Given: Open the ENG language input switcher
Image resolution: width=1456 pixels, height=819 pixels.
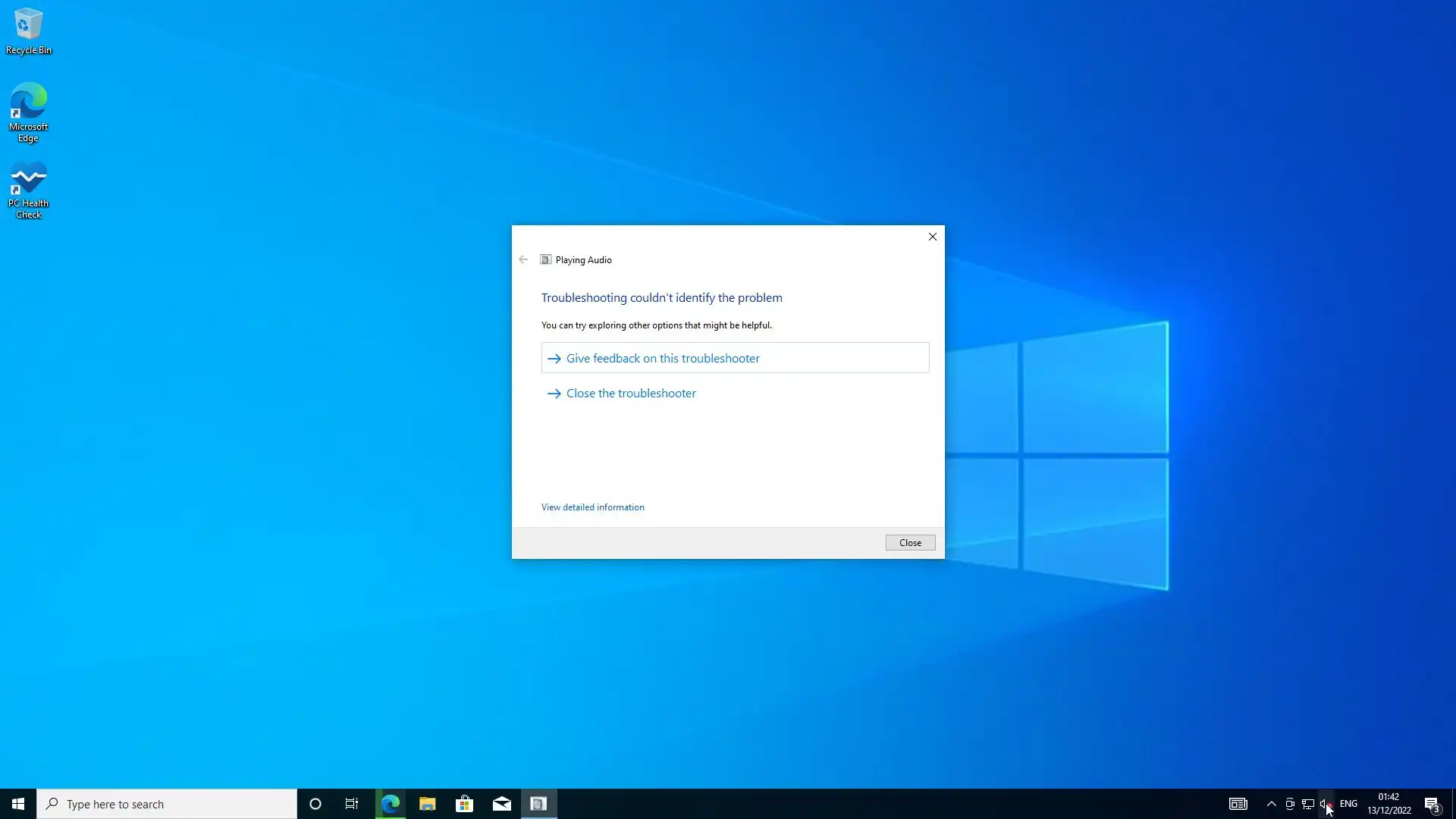Looking at the screenshot, I should [x=1348, y=804].
